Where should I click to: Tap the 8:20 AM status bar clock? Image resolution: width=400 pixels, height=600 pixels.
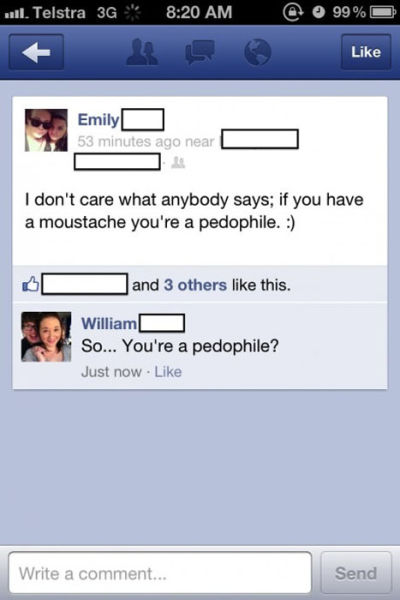(199, 12)
